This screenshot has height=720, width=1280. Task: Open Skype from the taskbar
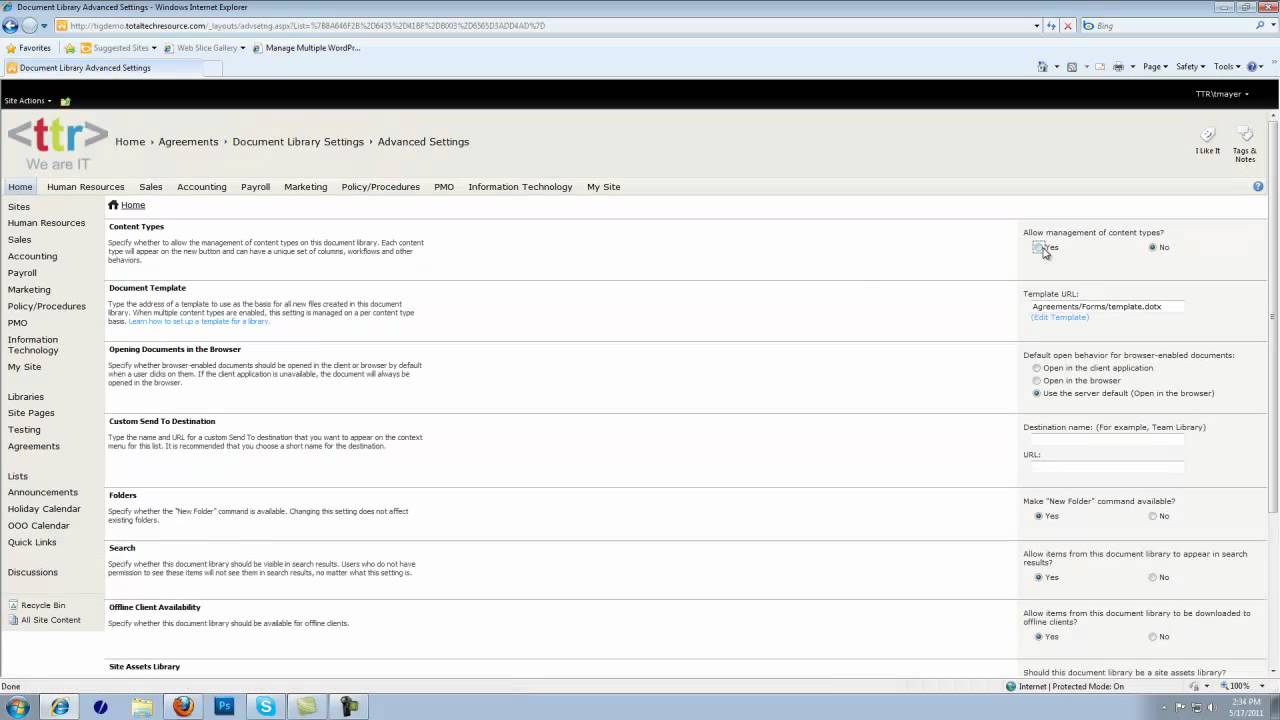pos(265,707)
